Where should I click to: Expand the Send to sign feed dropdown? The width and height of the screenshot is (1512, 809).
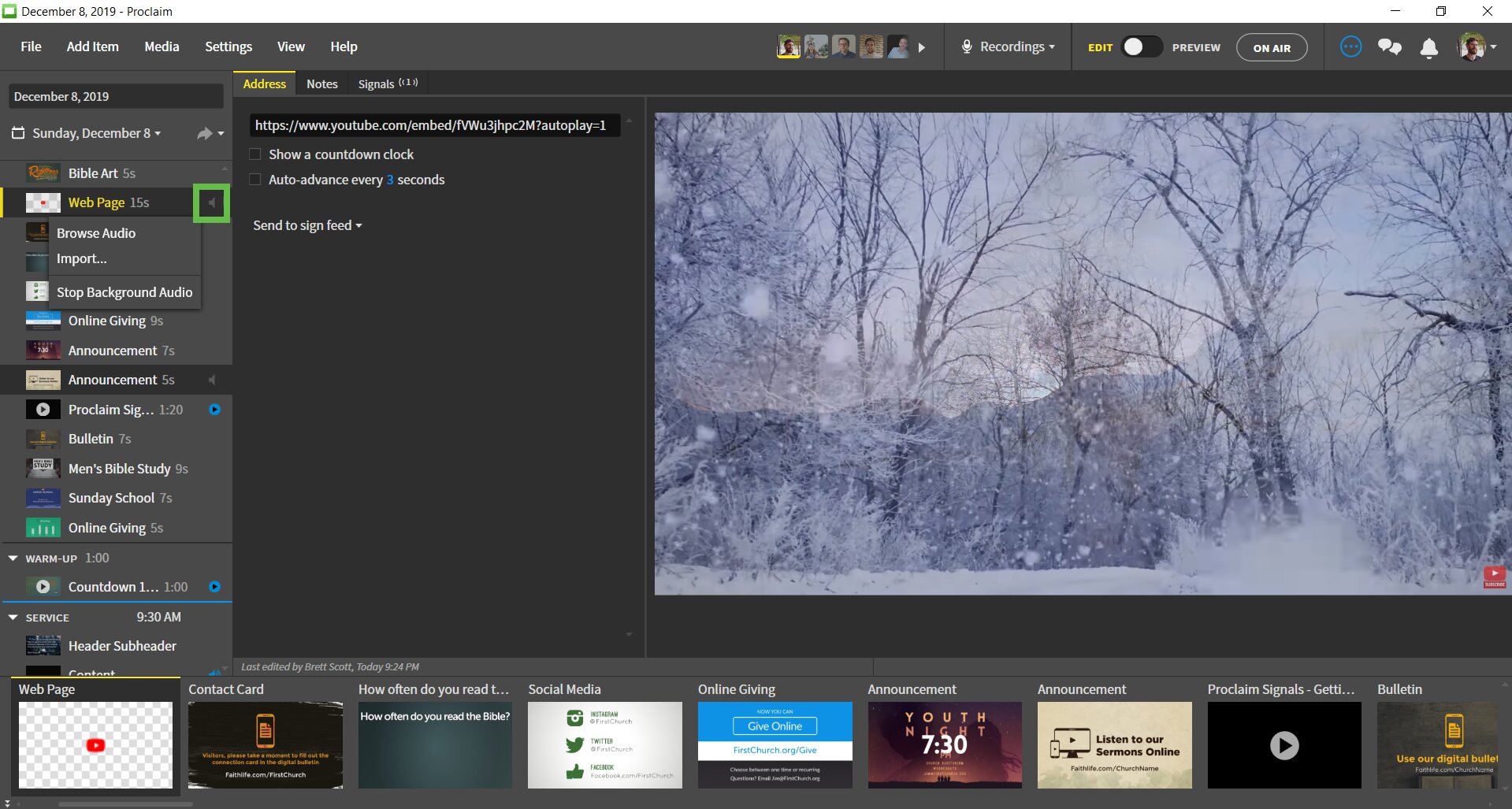[307, 225]
